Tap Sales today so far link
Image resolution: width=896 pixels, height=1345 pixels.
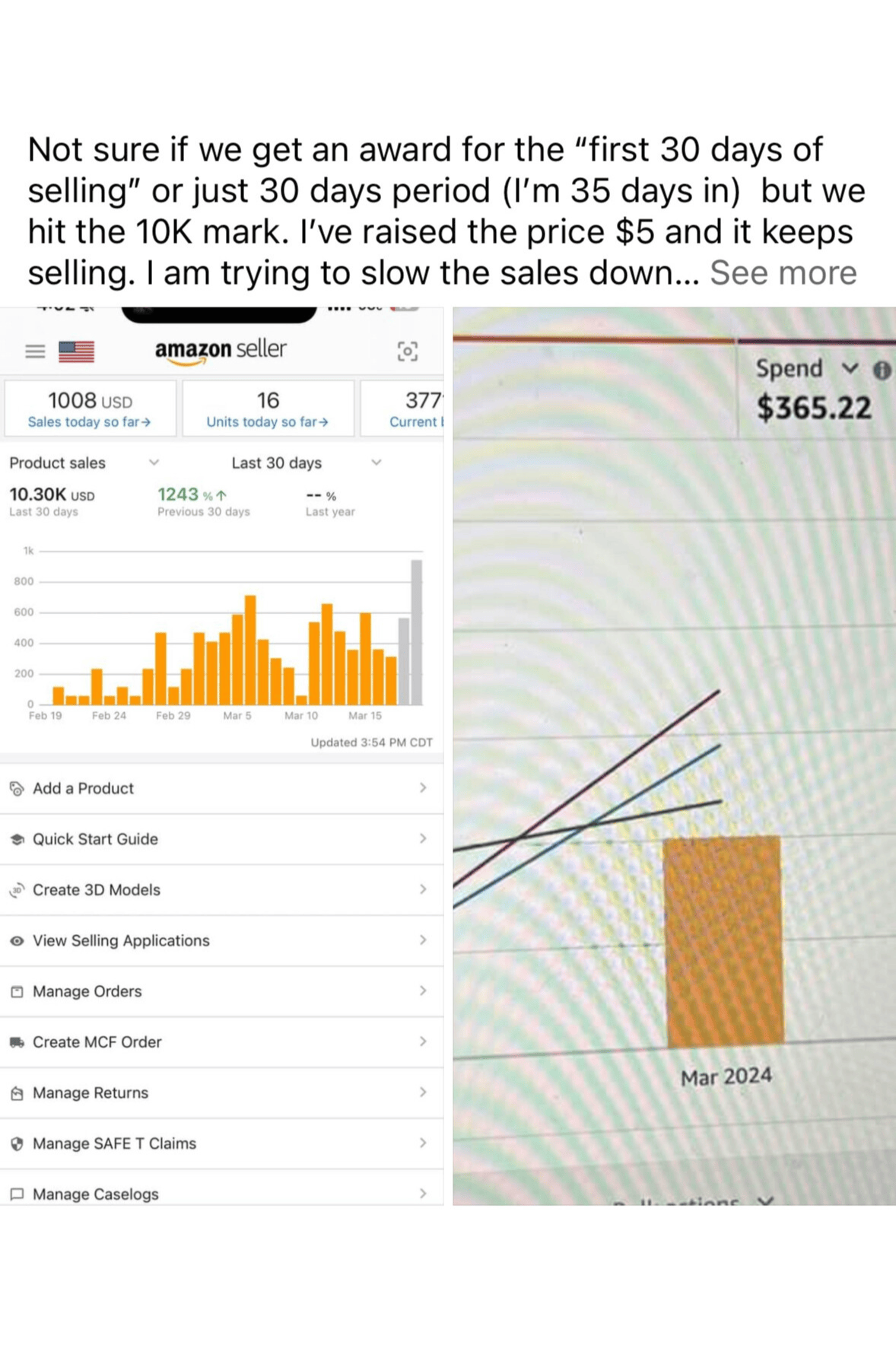(89, 422)
